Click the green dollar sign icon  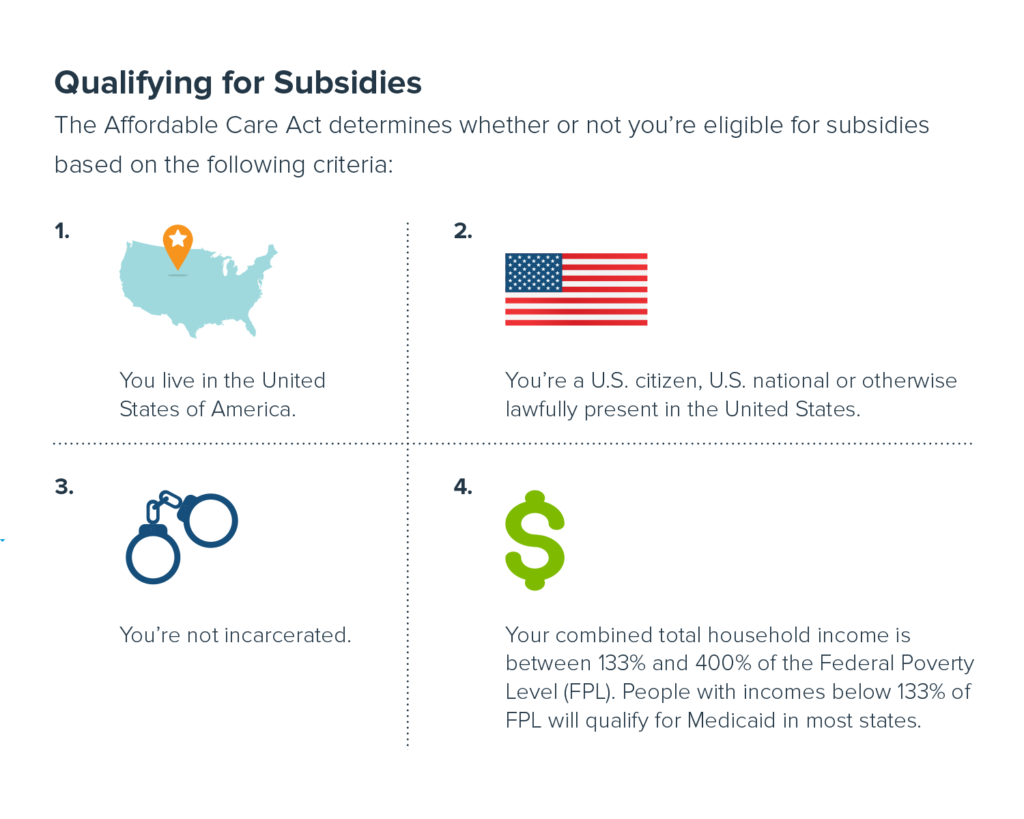[x=535, y=540]
